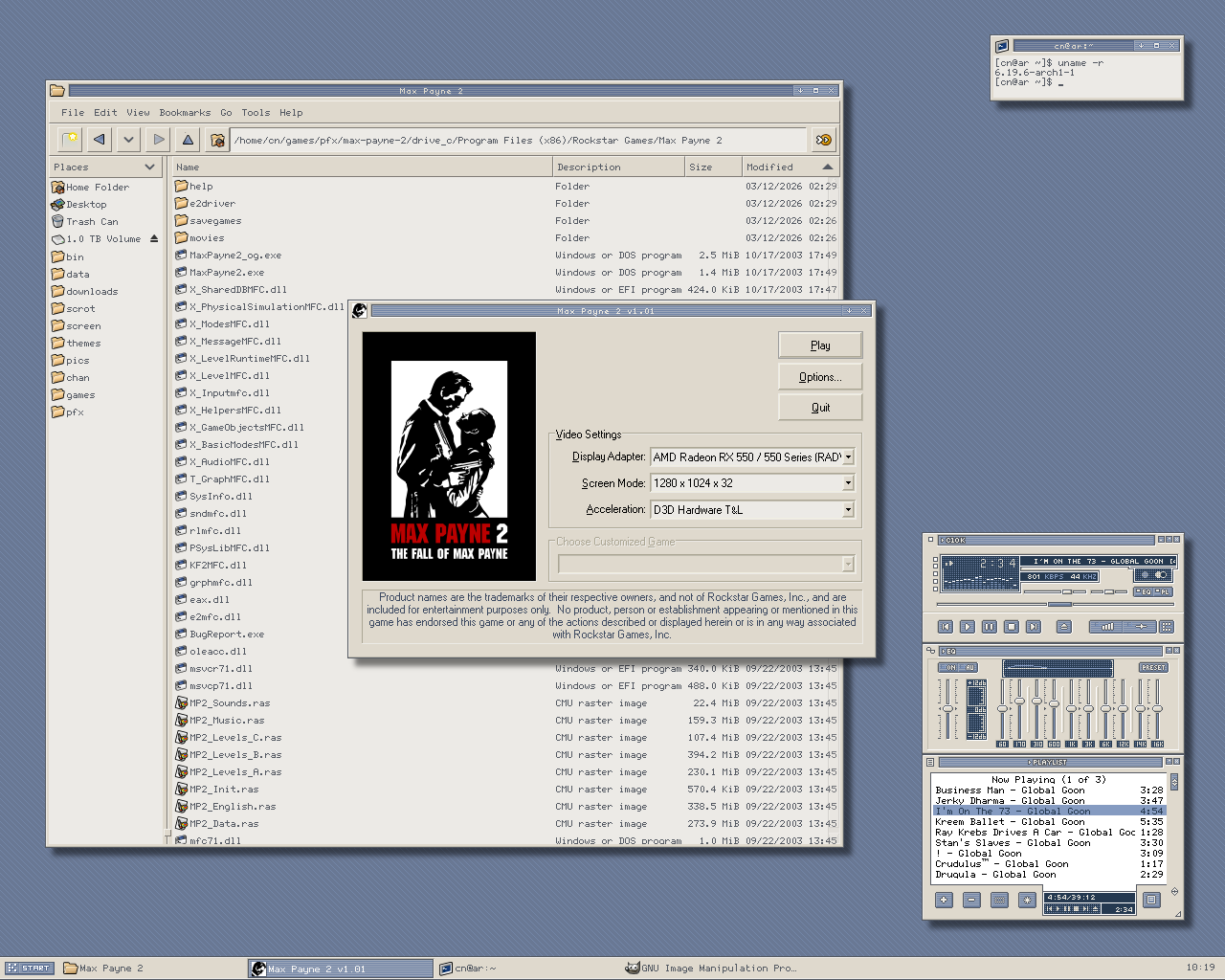Adjust the equalizer preamp slider
The image size is (1225, 980).
[x=947, y=709]
